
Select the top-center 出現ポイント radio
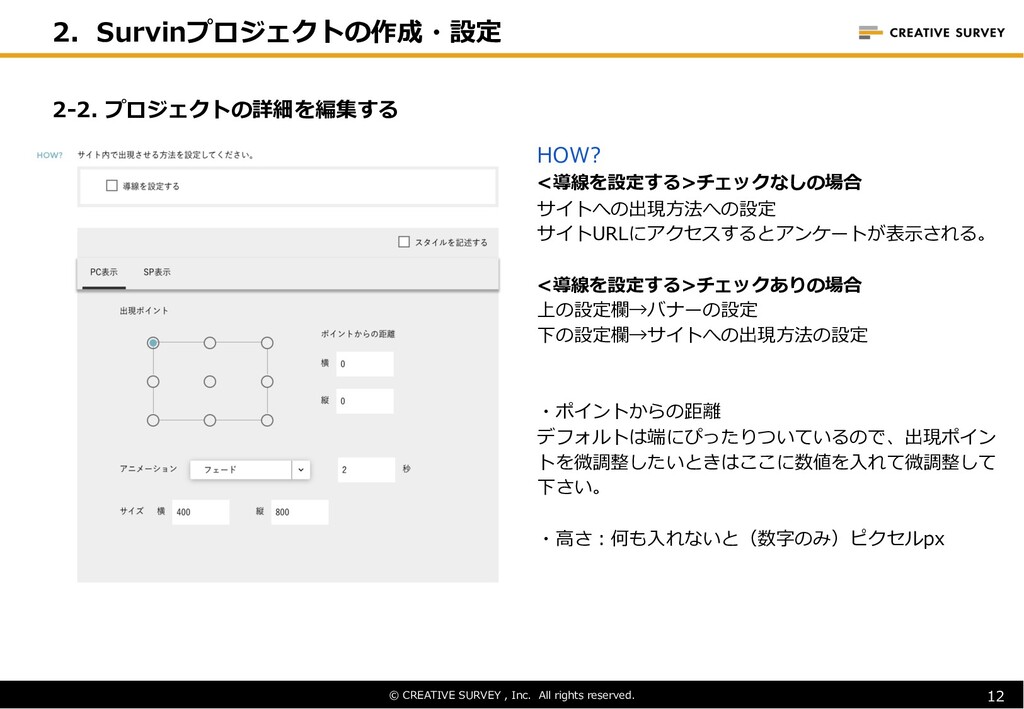click(210, 343)
